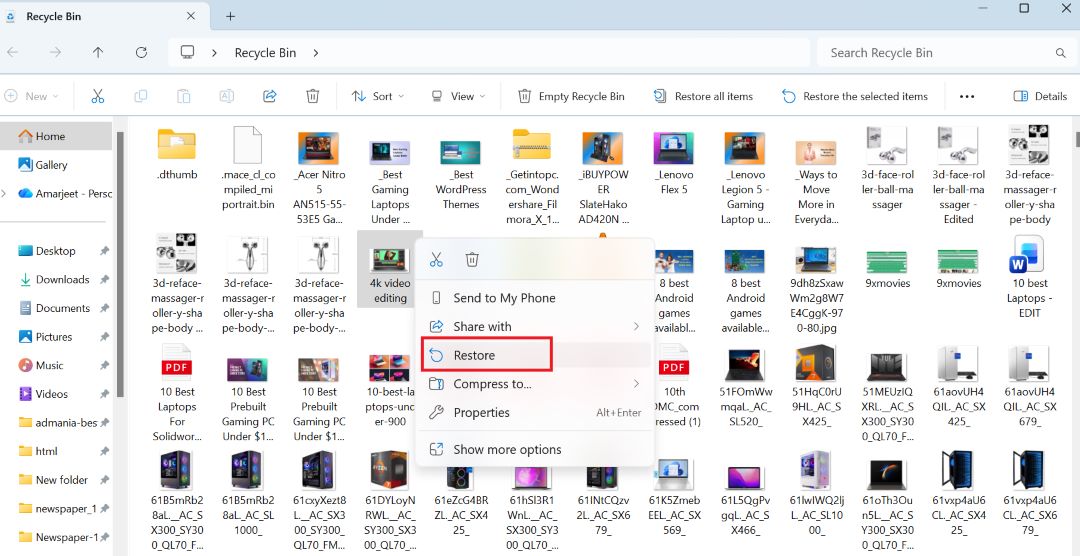The height and width of the screenshot is (556, 1080).
Task: Click Restore the selected items
Action: point(855,96)
